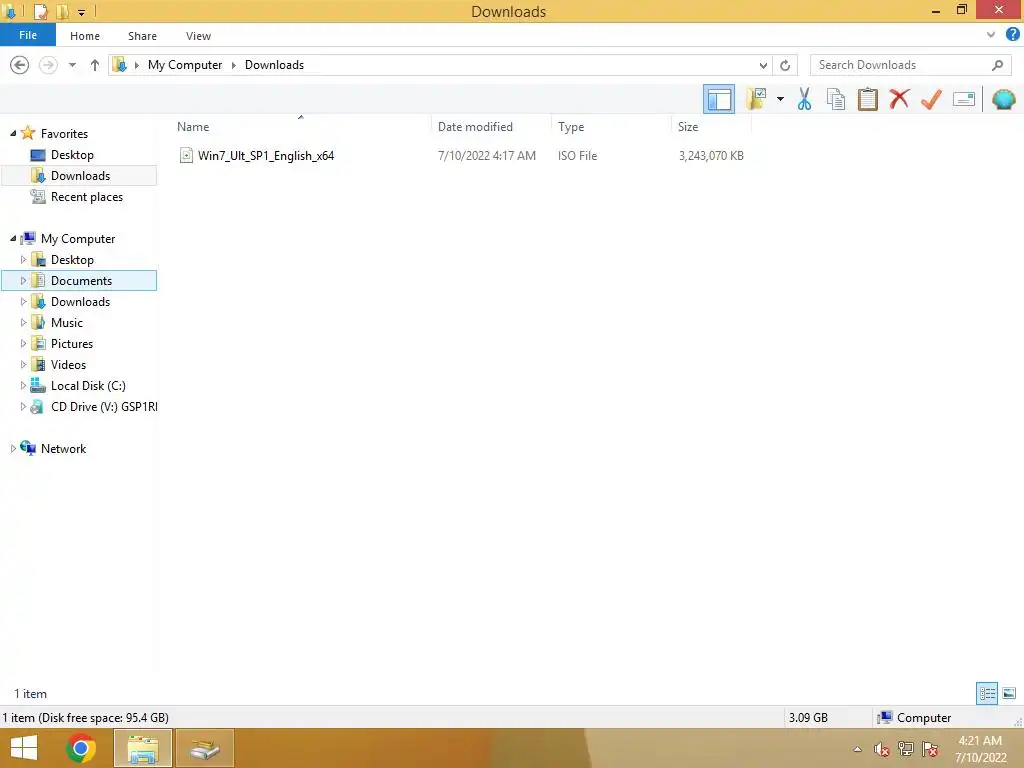This screenshot has height=768, width=1024.
Task: Select Network in navigation pane
Action: pos(63,449)
